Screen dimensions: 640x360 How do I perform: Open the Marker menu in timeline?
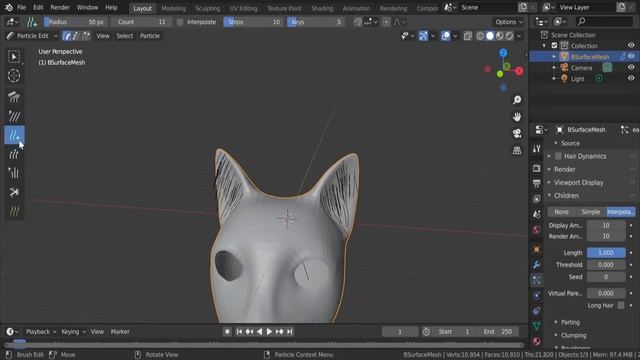coord(120,332)
